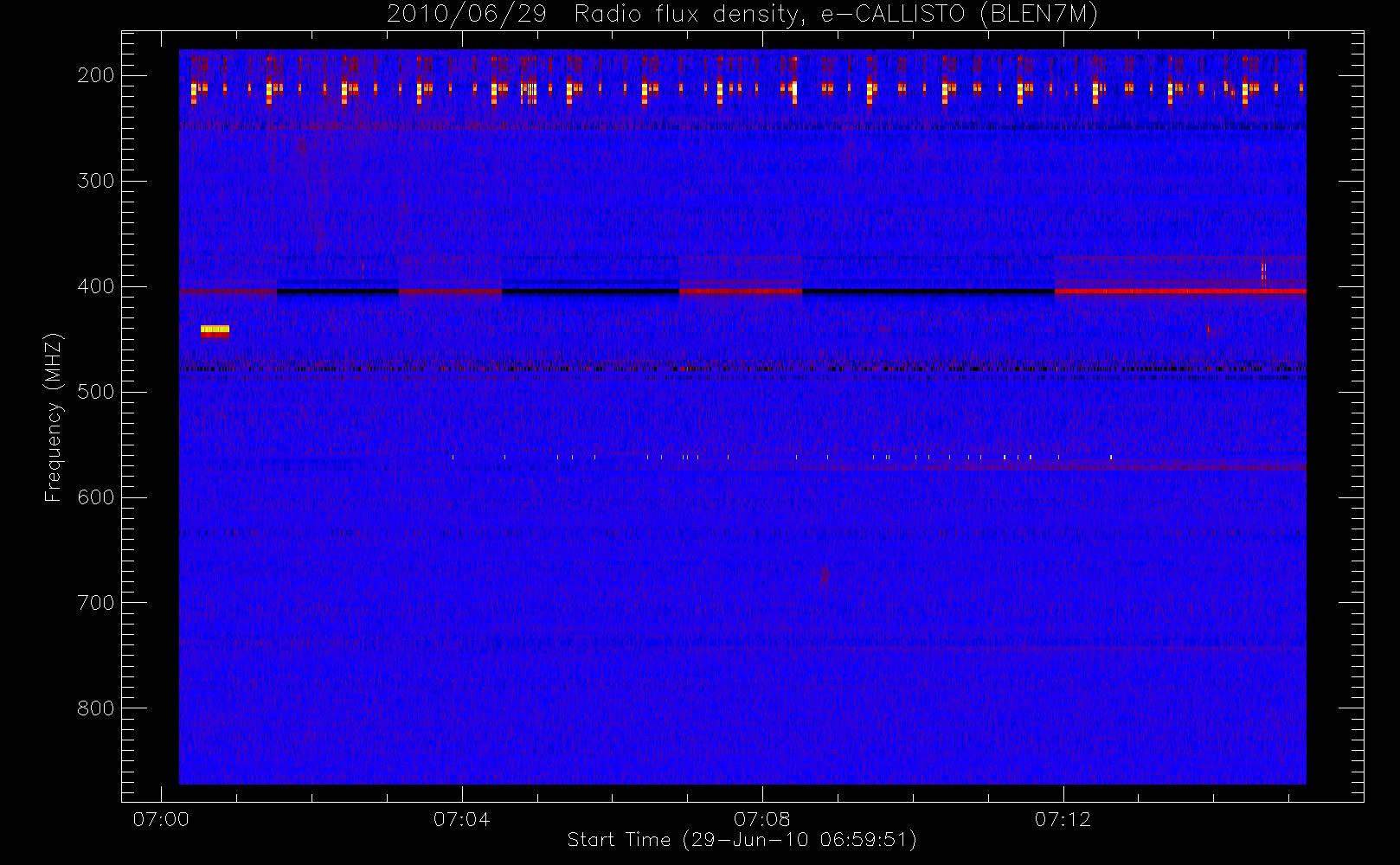Click the yellow burst near 440 MHz

(215, 330)
